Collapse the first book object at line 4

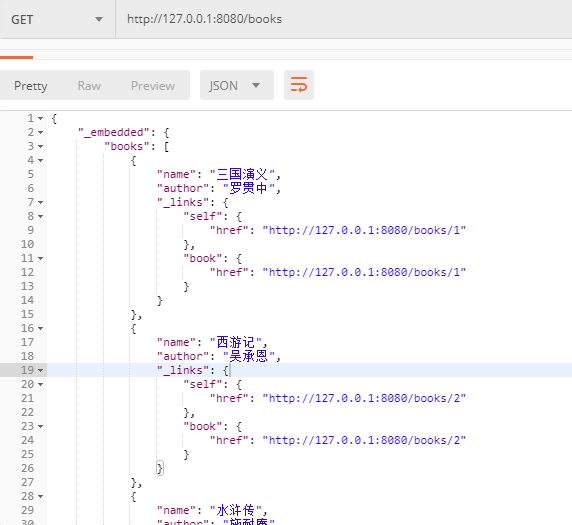tap(40, 160)
